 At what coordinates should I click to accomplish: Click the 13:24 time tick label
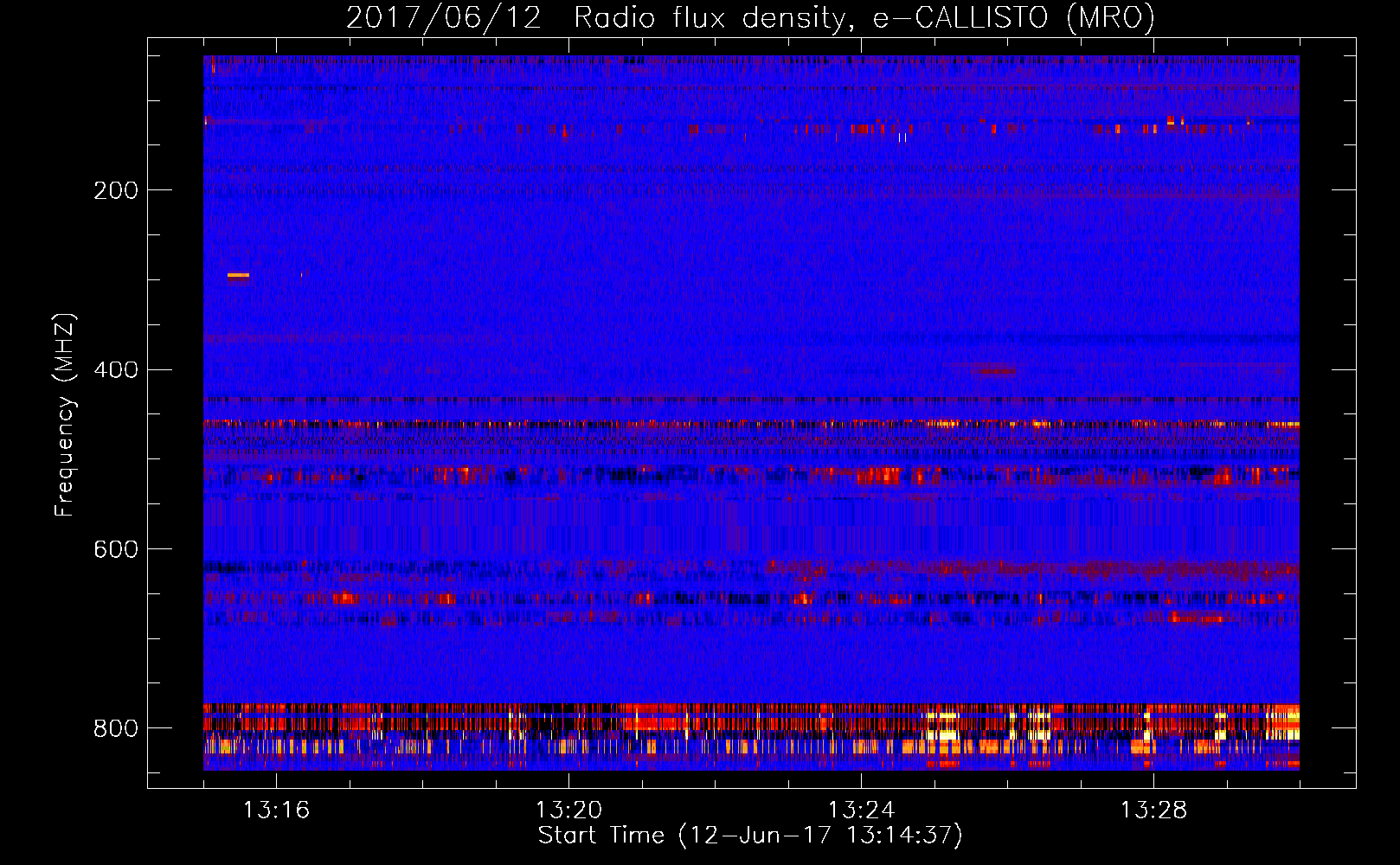click(861, 811)
